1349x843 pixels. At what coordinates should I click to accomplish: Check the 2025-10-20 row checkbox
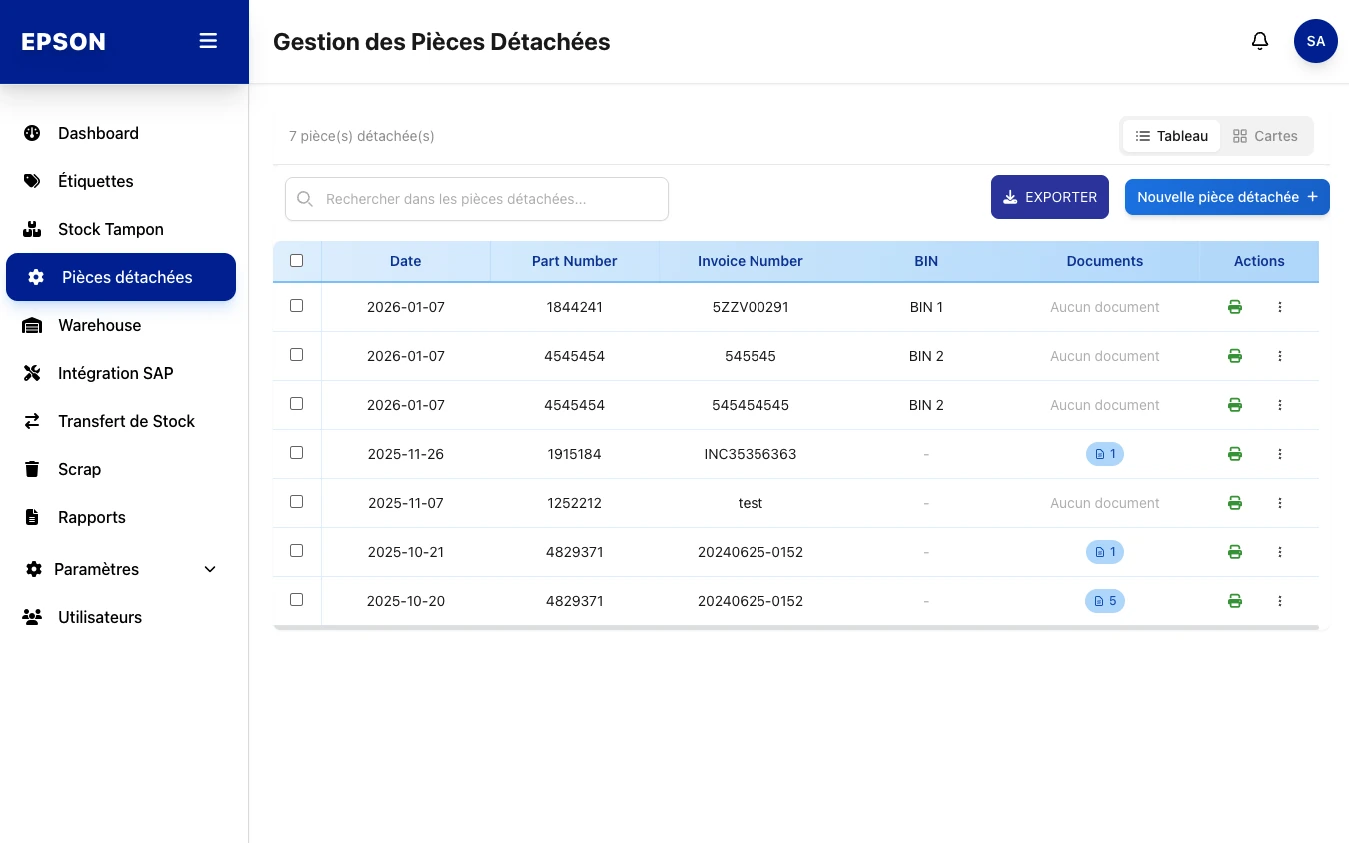[296, 600]
